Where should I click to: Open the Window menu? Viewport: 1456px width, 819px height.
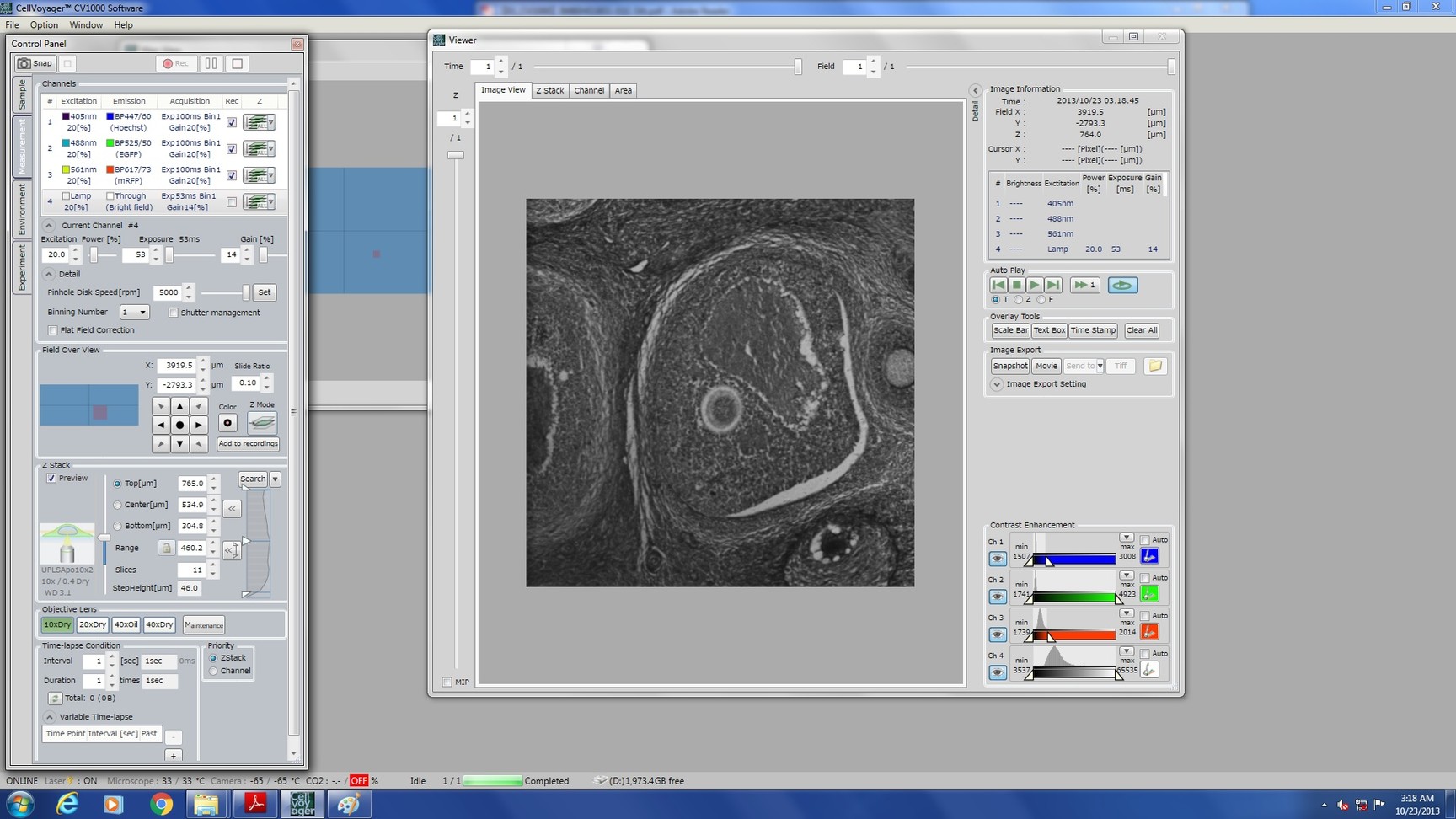click(86, 25)
